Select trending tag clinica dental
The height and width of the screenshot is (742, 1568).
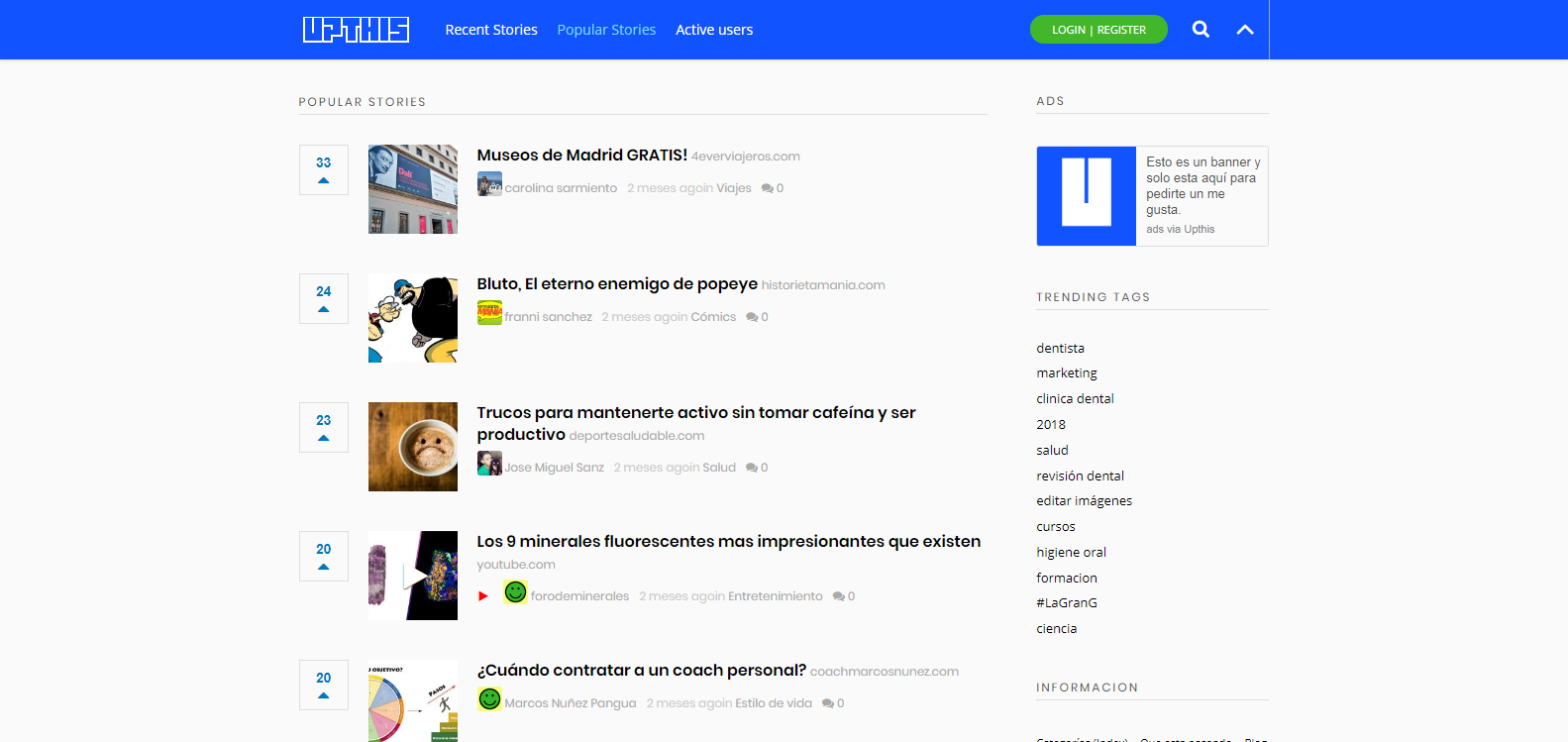(x=1075, y=398)
